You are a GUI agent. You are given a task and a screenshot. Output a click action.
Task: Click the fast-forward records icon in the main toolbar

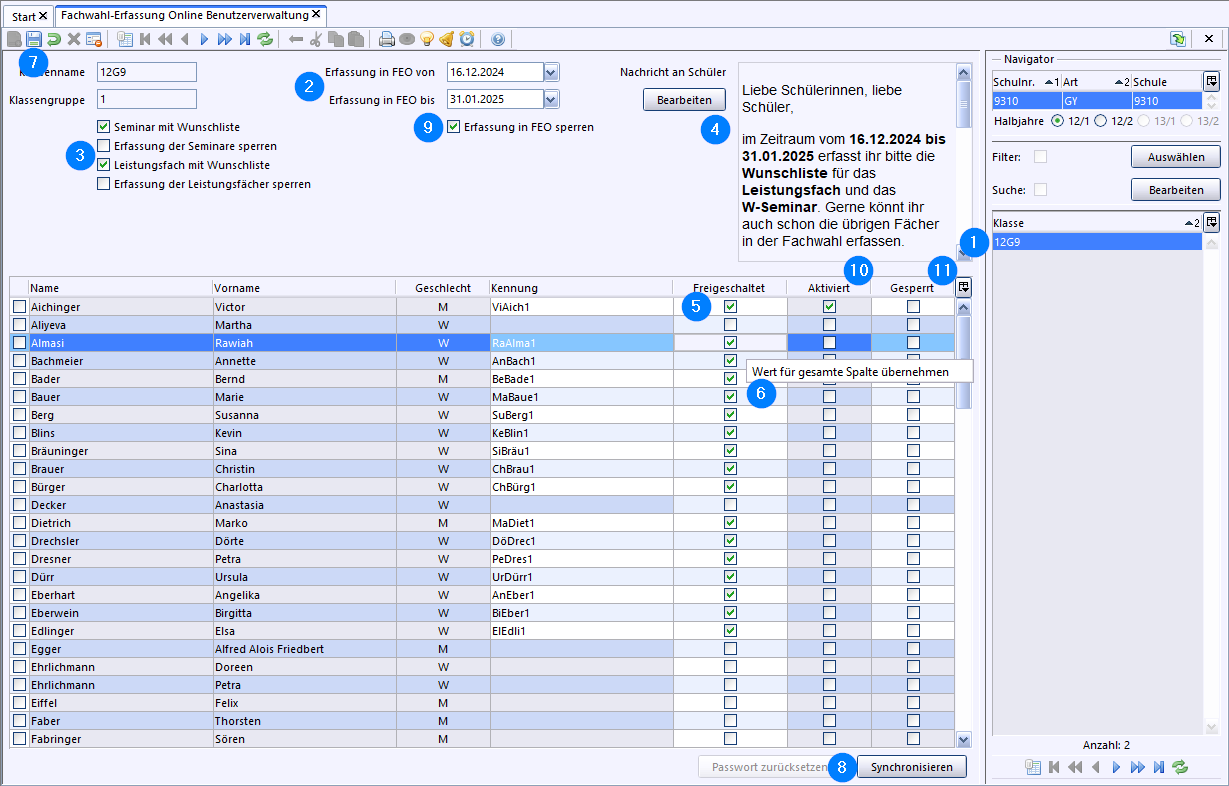224,40
